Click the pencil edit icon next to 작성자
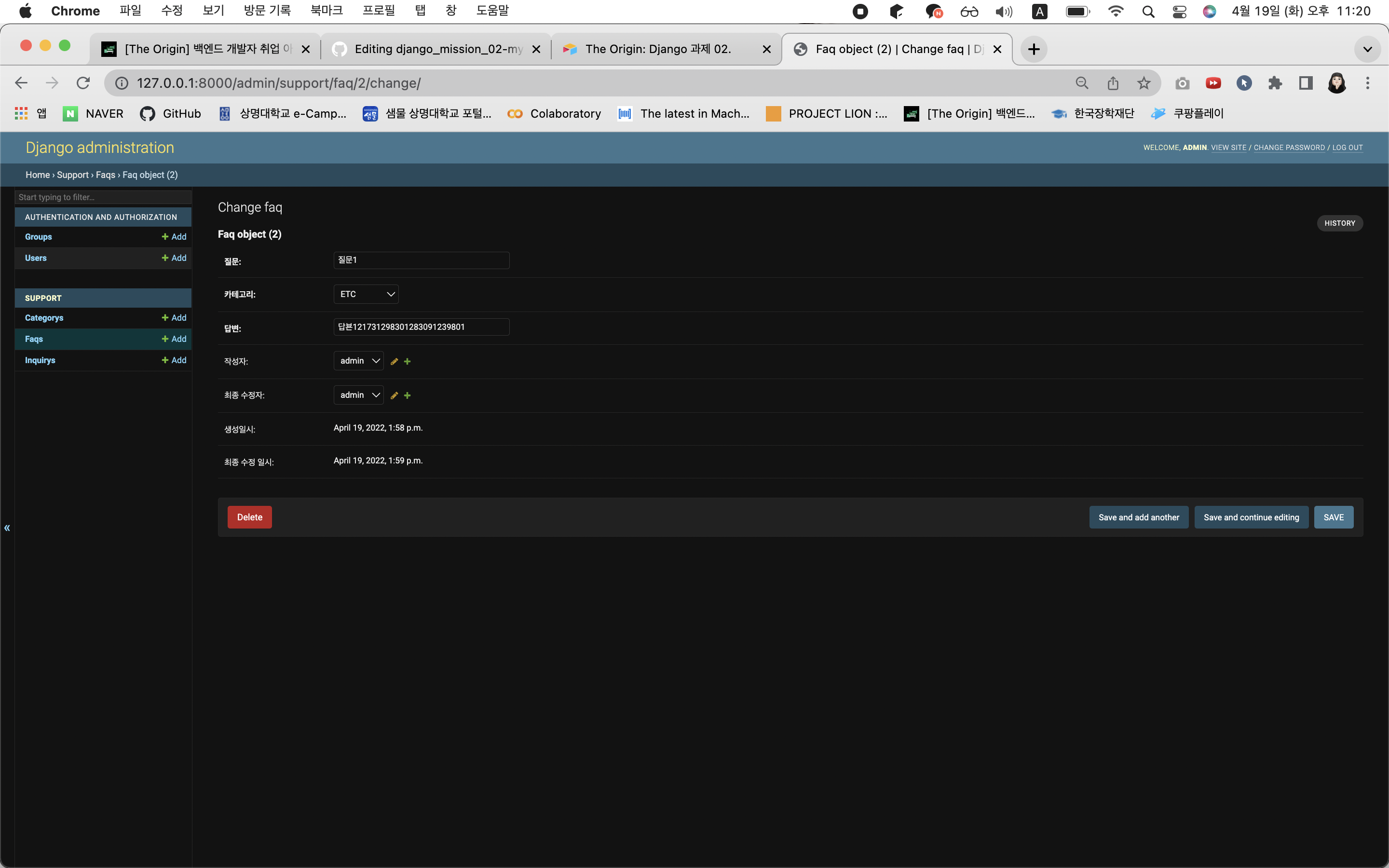The image size is (1389, 868). [394, 361]
